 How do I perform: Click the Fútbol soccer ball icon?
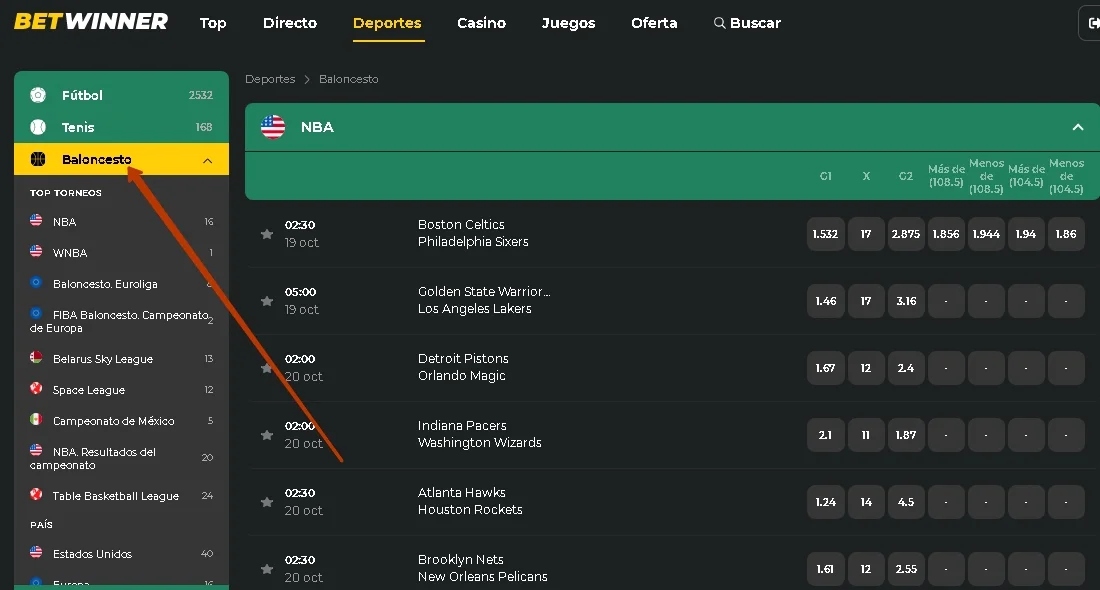(38, 95)
